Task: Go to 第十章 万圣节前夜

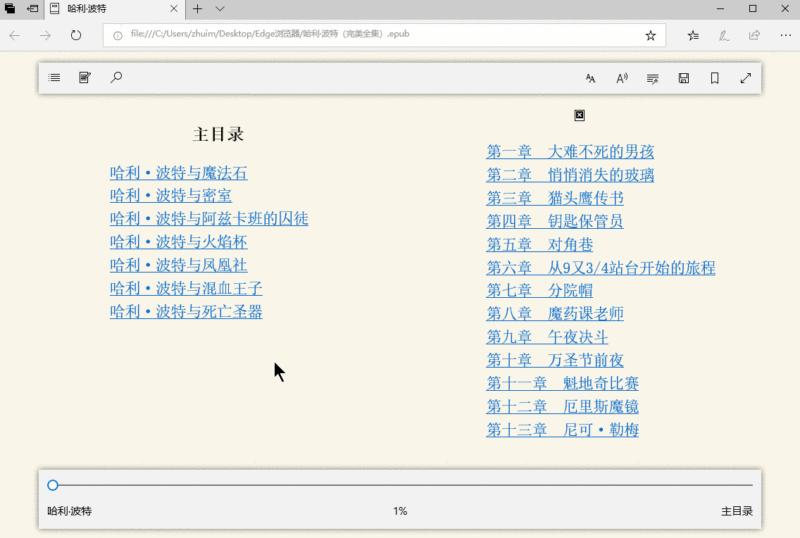Action: tap(555, 360)
